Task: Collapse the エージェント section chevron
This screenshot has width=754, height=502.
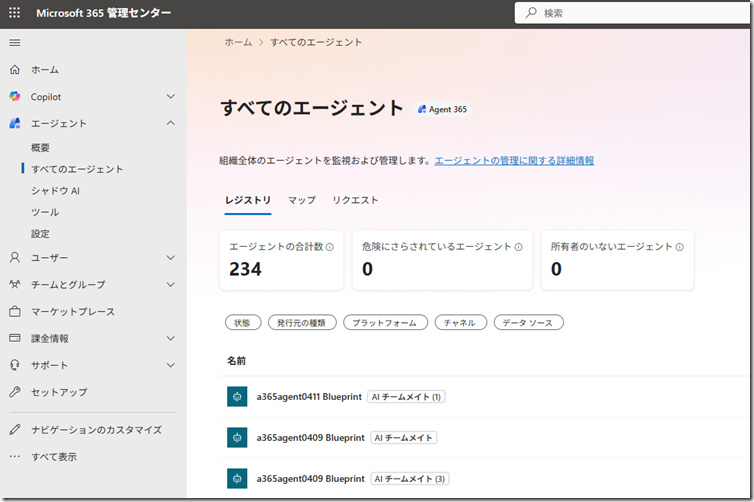Action: (x=171, y=123)
